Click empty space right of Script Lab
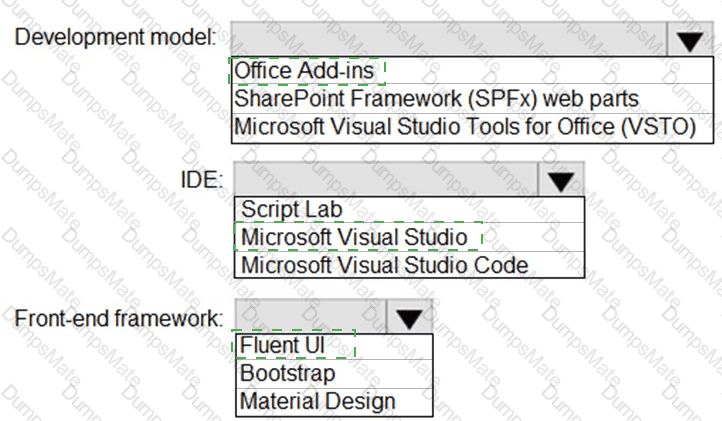 tap(463, 210)
